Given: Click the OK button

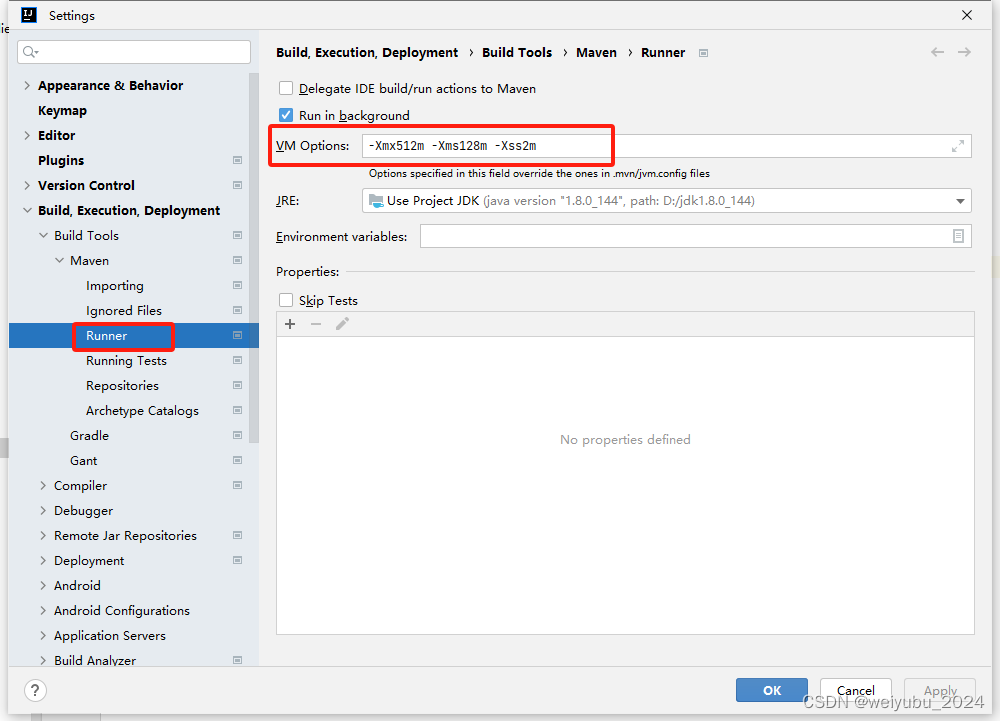Looking at the screenshot, I should [770, 689].
